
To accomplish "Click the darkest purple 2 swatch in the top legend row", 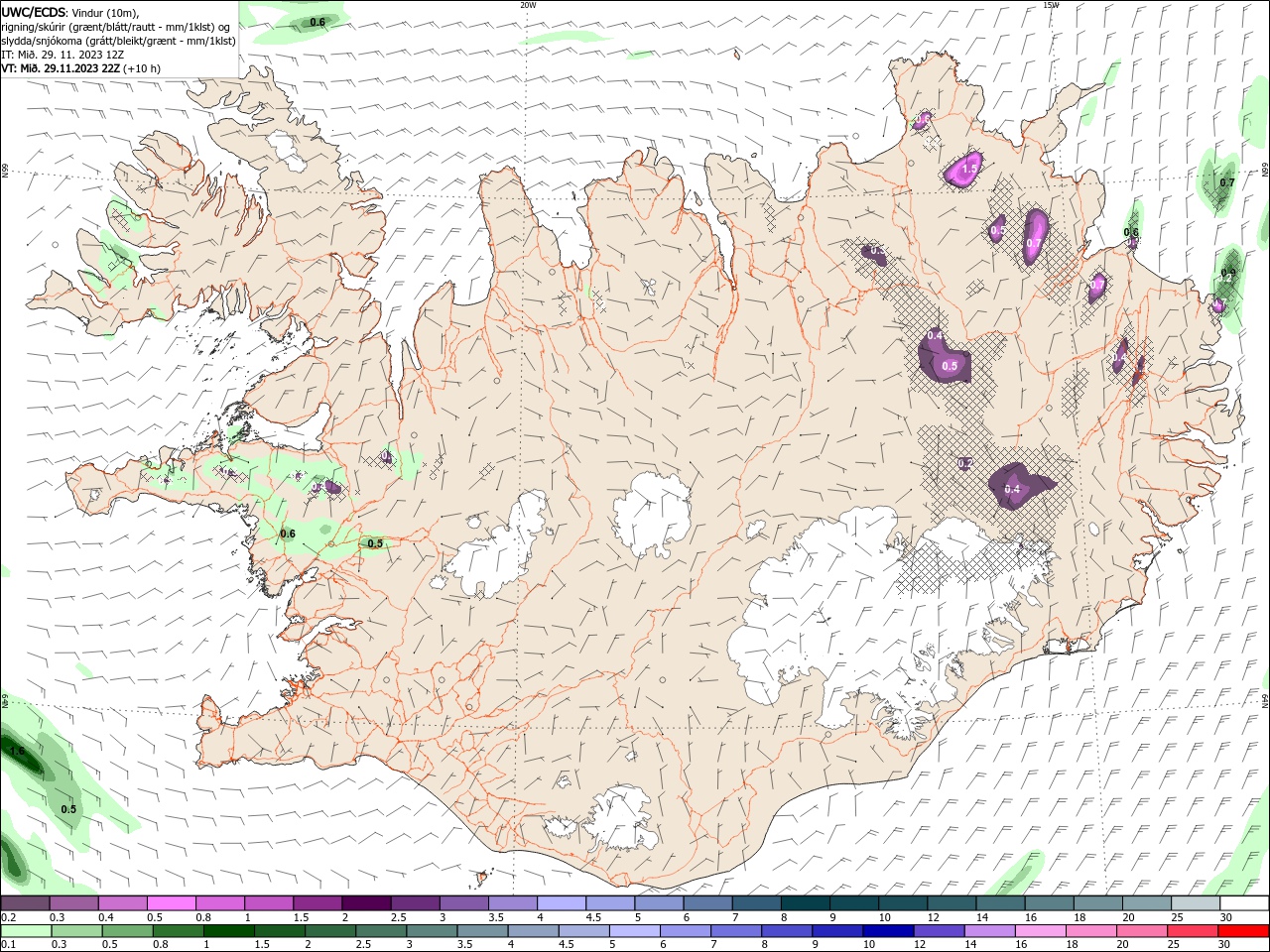I will coord(365,902).
